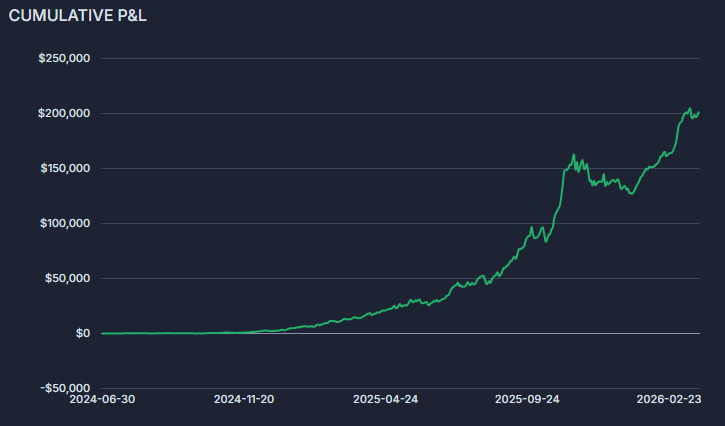
Task: Select the $150,000 y-axis label
Action: tap(65, 168)
